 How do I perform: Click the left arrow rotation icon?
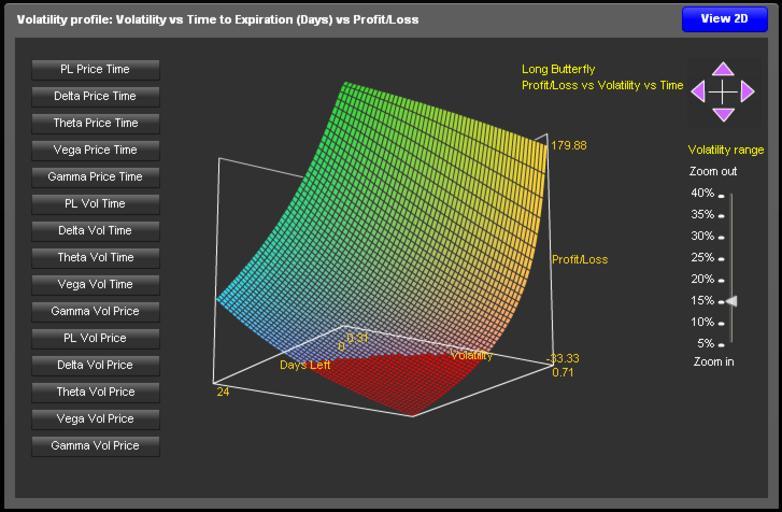pos(698,92)
